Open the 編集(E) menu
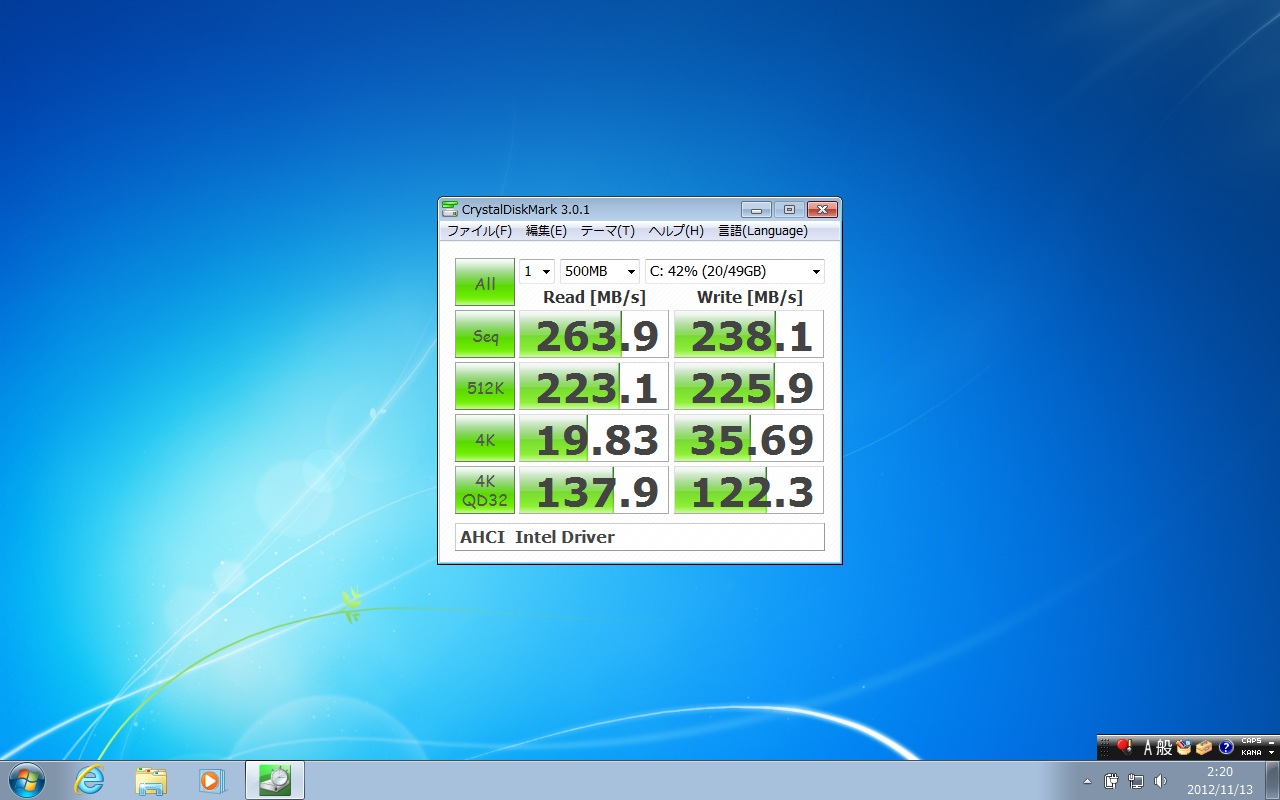 546,231
